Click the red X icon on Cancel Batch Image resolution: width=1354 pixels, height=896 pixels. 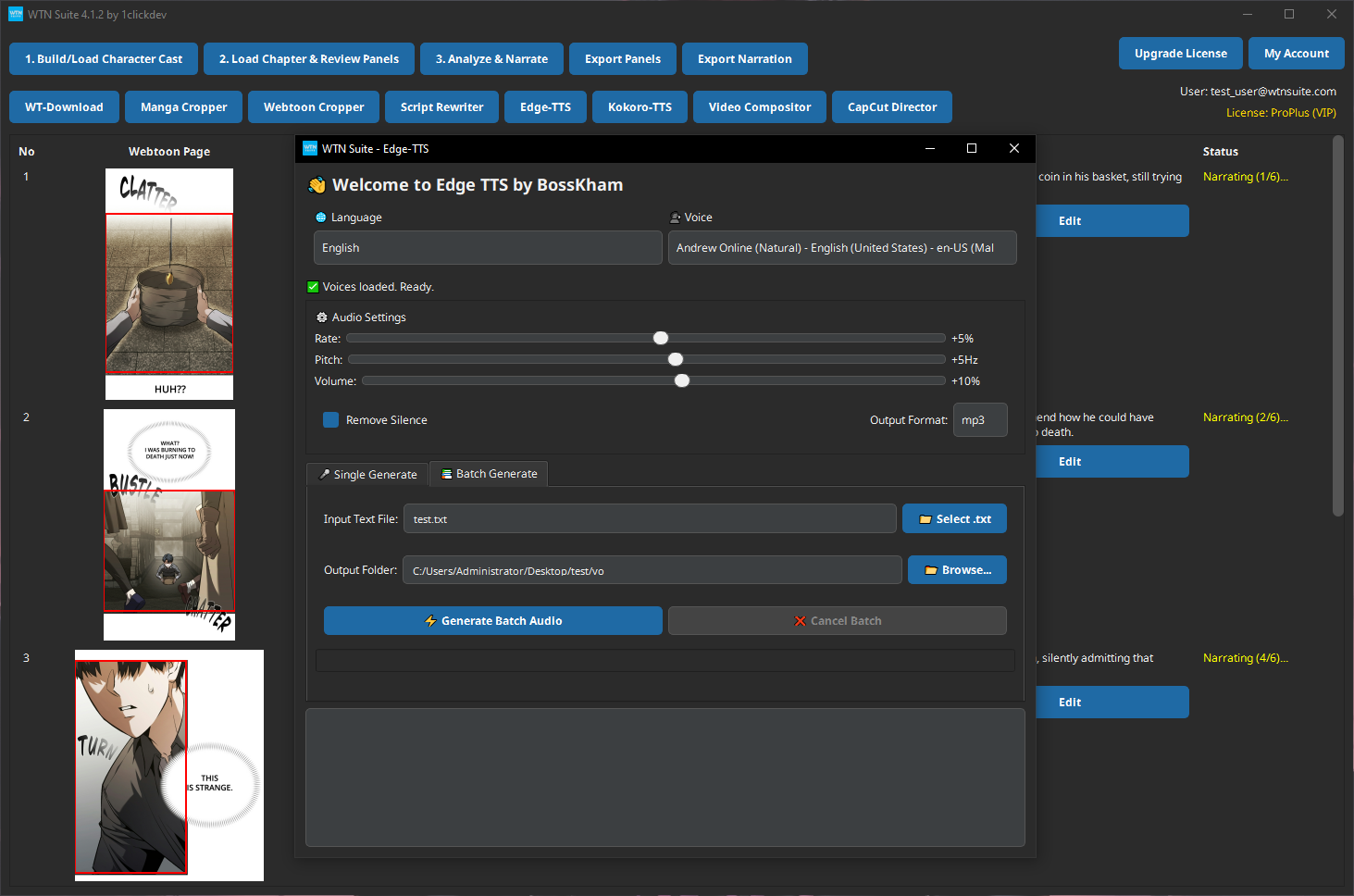coord(800,620)
